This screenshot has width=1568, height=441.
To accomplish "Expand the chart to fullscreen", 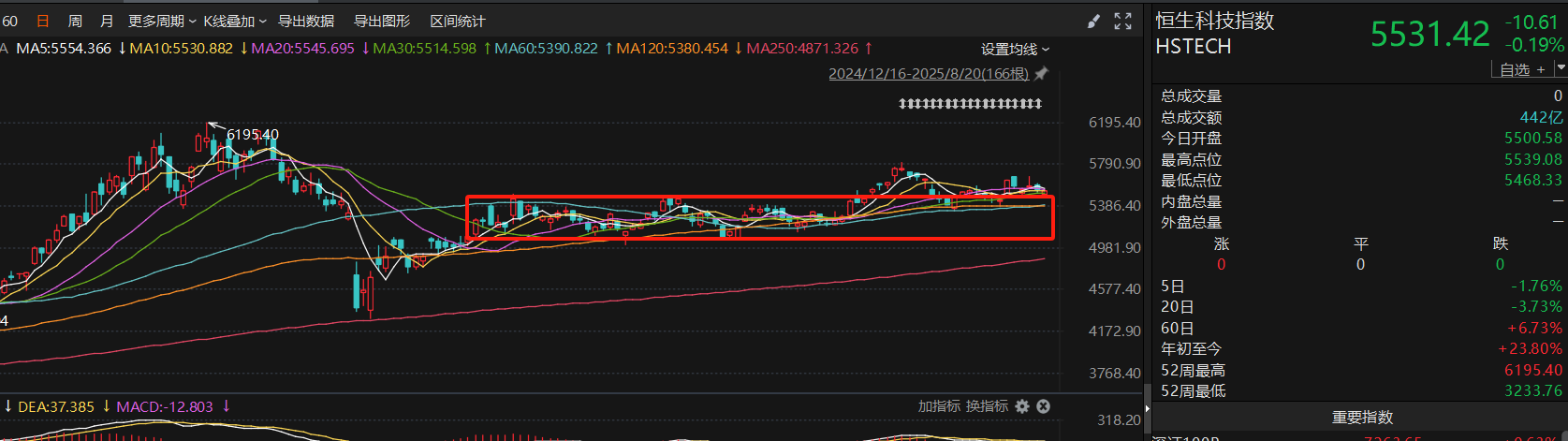I will coord(1122,22).
